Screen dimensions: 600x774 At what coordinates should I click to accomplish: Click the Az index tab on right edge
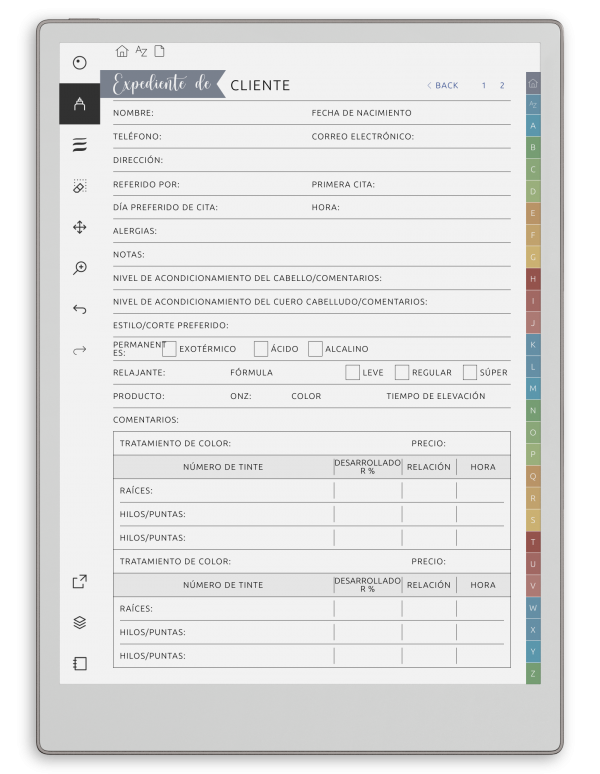pyautogui.click(x=533, y=104)
